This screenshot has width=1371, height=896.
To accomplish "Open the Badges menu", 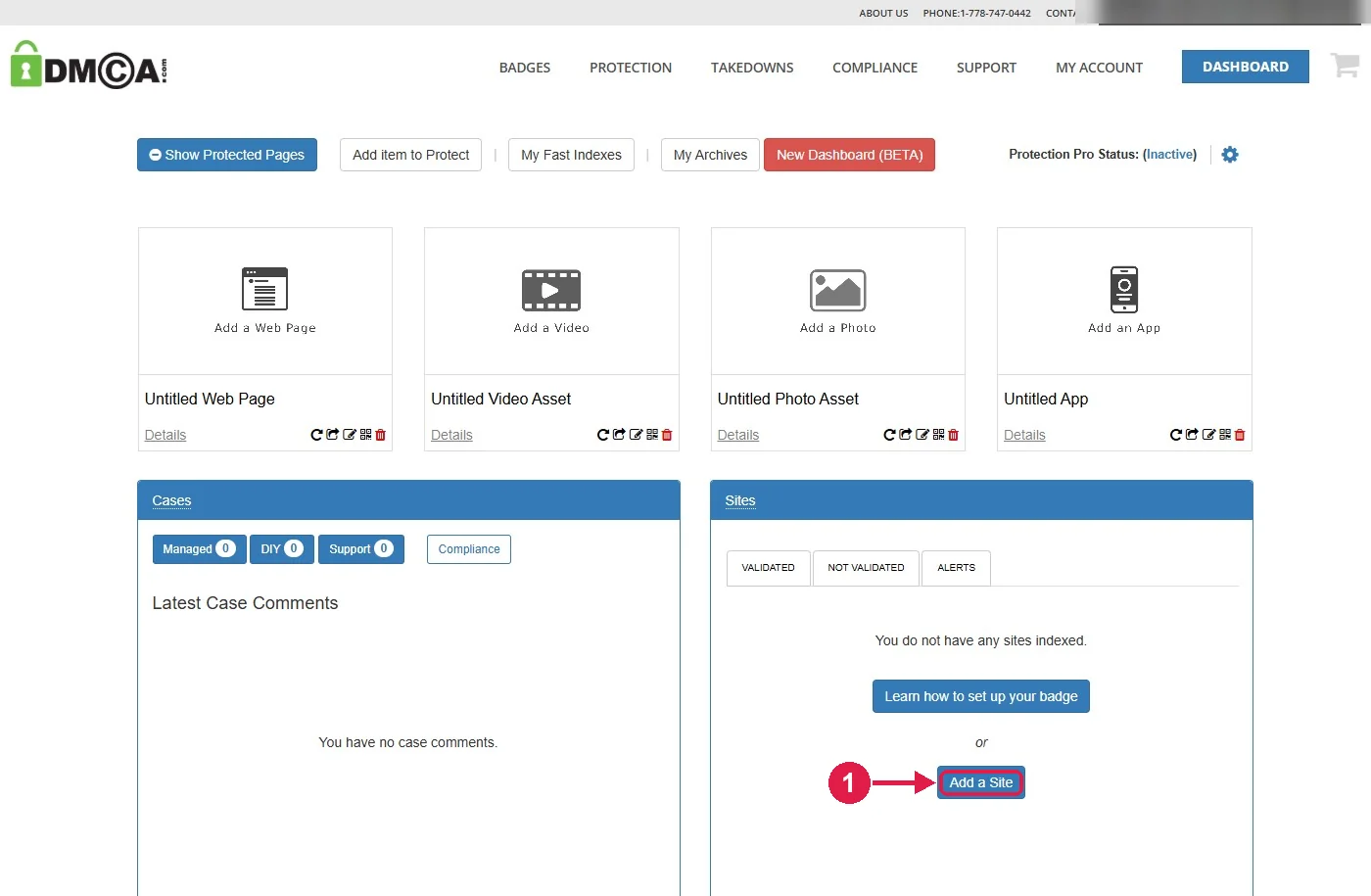I will (x=525, y=68).
